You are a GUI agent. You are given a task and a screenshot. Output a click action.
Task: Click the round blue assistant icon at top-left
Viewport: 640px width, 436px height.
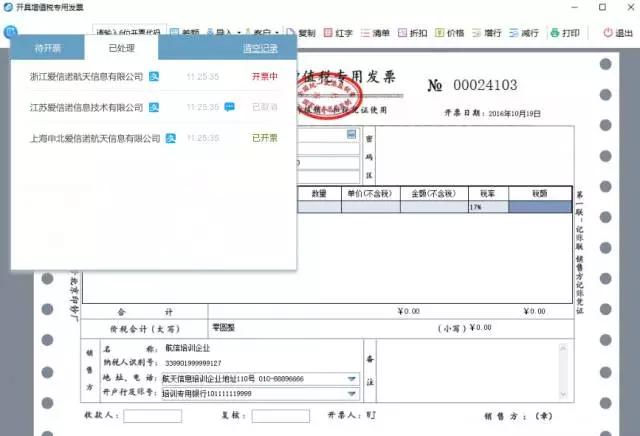point(10,31)
